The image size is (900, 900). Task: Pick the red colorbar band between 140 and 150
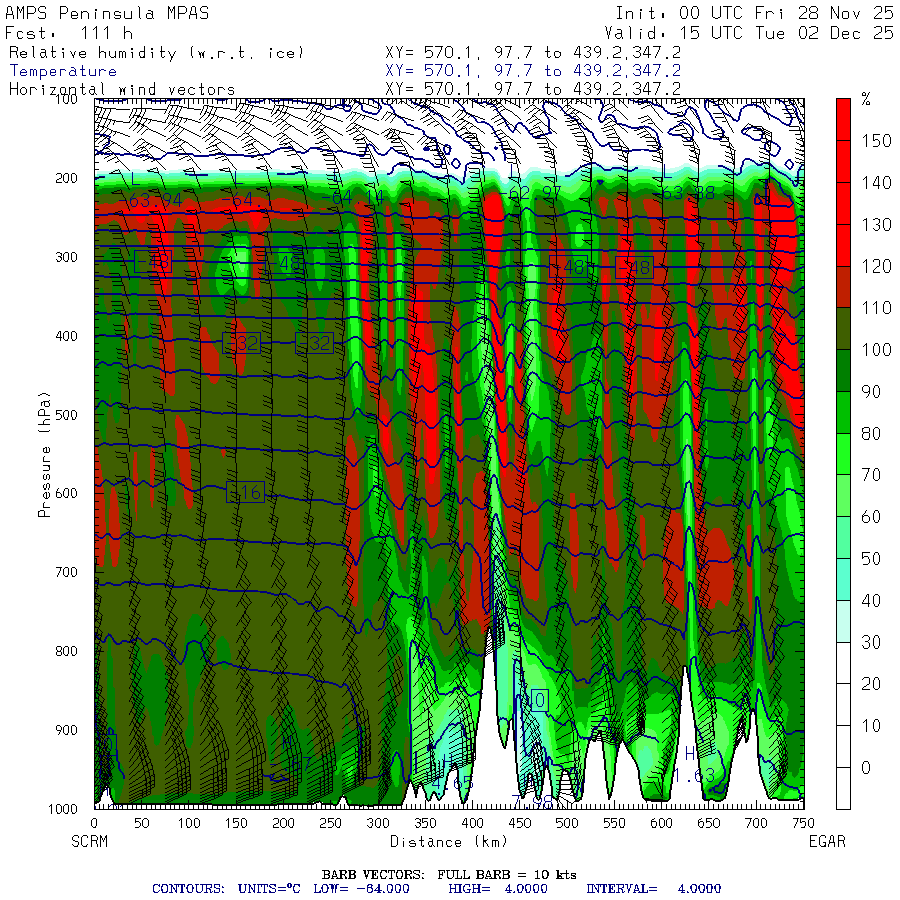(843, 162)
